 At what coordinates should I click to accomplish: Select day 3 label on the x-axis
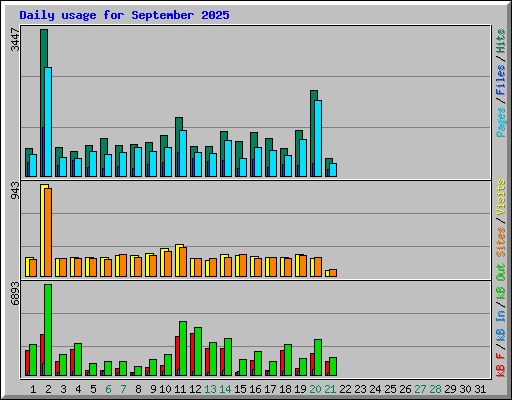click(63, 389)
